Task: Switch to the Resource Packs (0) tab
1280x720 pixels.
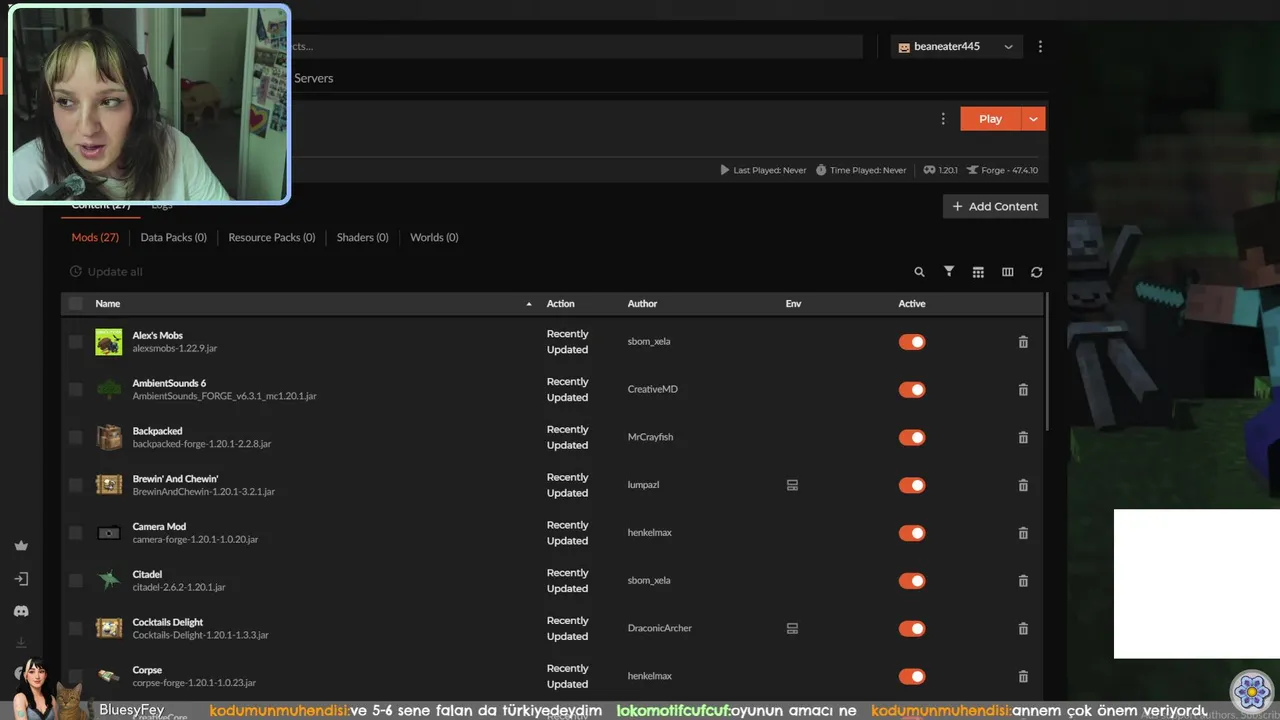Action: pyautogui.click(x=271, y=238)
